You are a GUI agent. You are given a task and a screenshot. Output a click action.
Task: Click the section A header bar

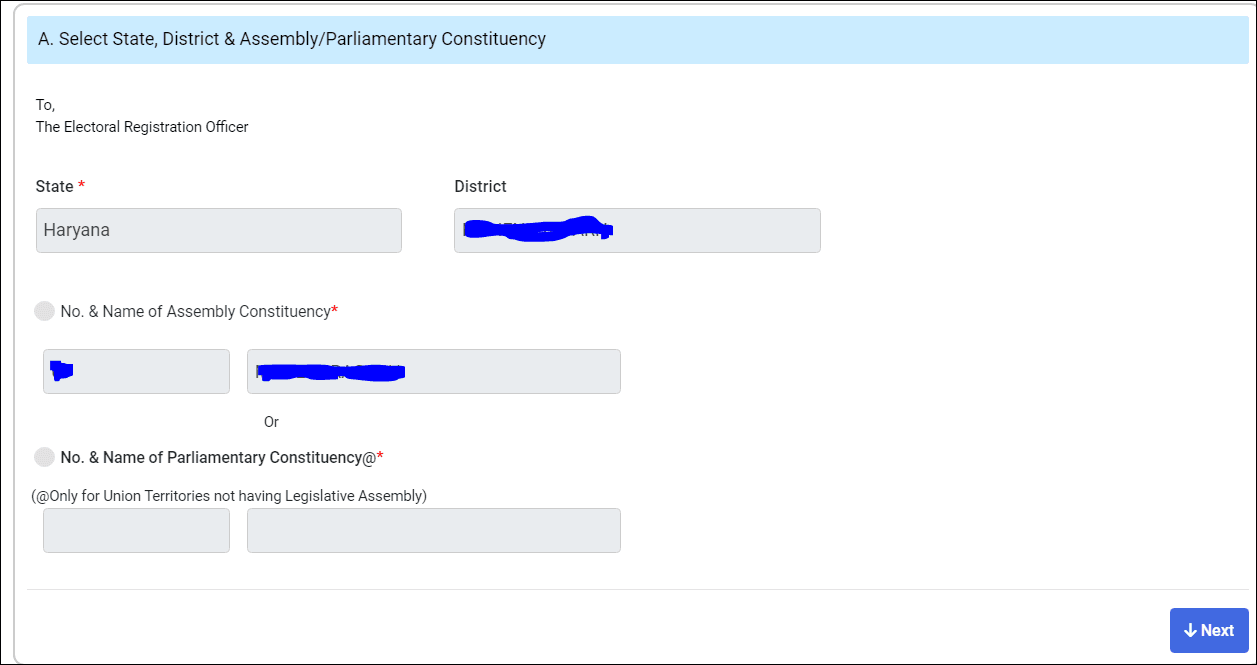point(637,40)
